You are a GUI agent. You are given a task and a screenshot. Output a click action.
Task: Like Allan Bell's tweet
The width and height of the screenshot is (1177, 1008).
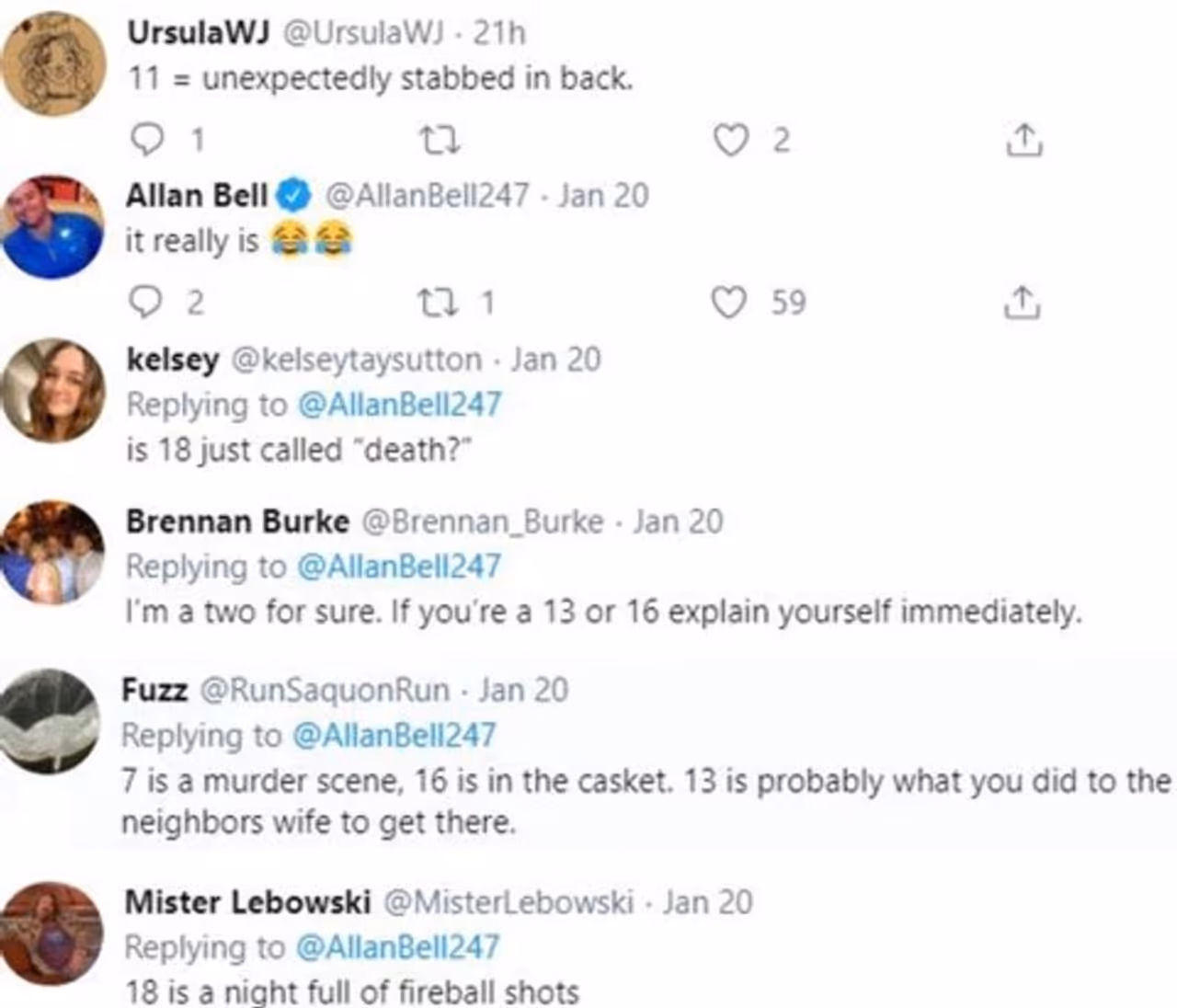(730, 302)
